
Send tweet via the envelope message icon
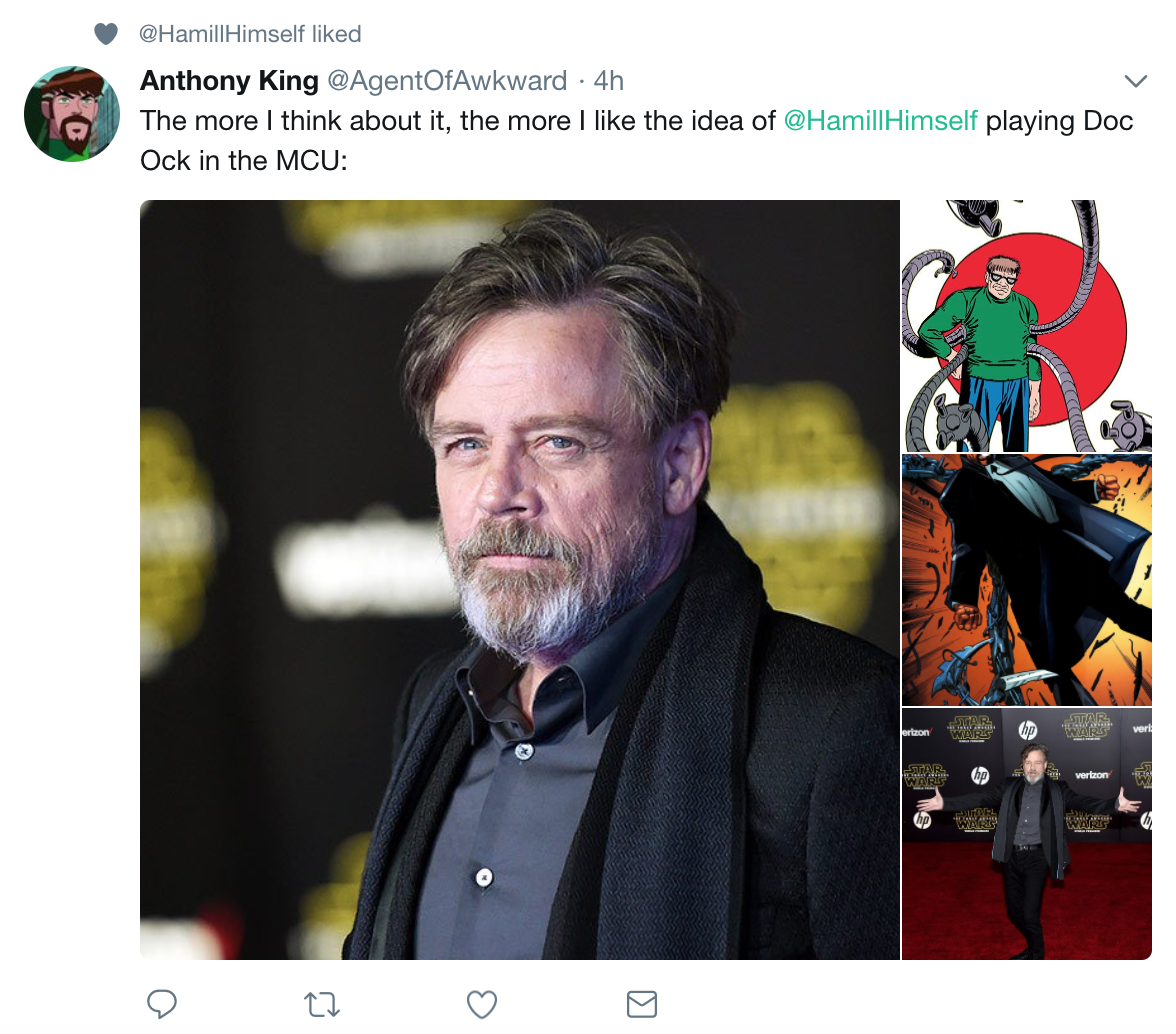(x=641, y=1003)
